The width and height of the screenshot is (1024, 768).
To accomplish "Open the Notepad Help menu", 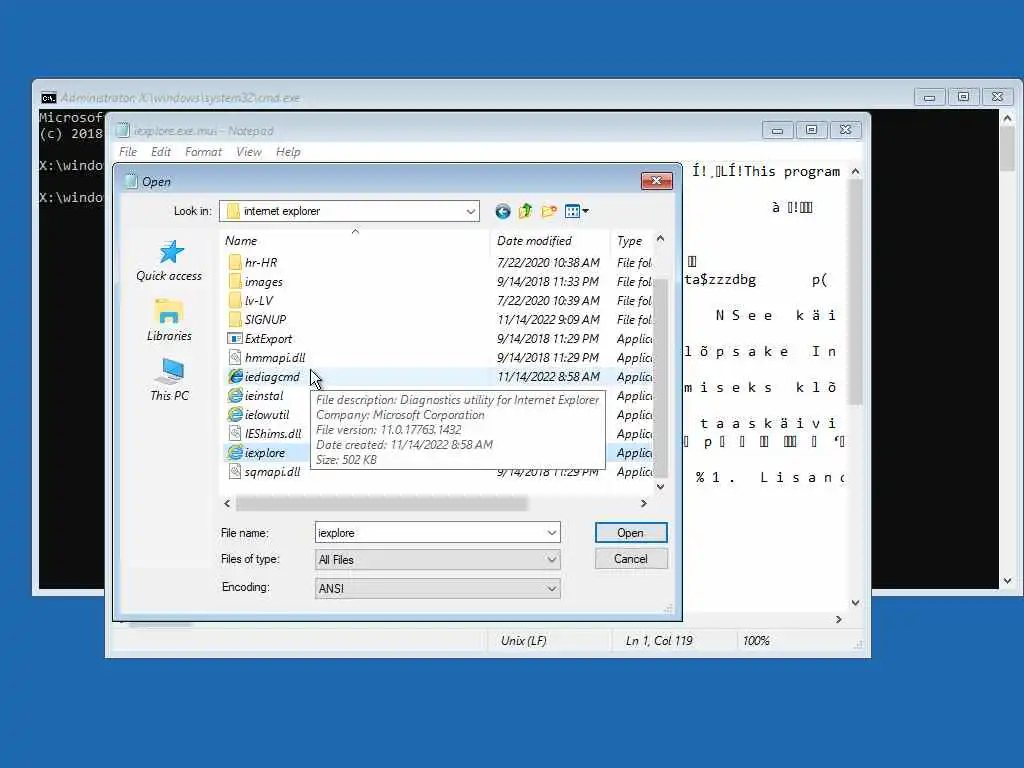I will [288, 152].
